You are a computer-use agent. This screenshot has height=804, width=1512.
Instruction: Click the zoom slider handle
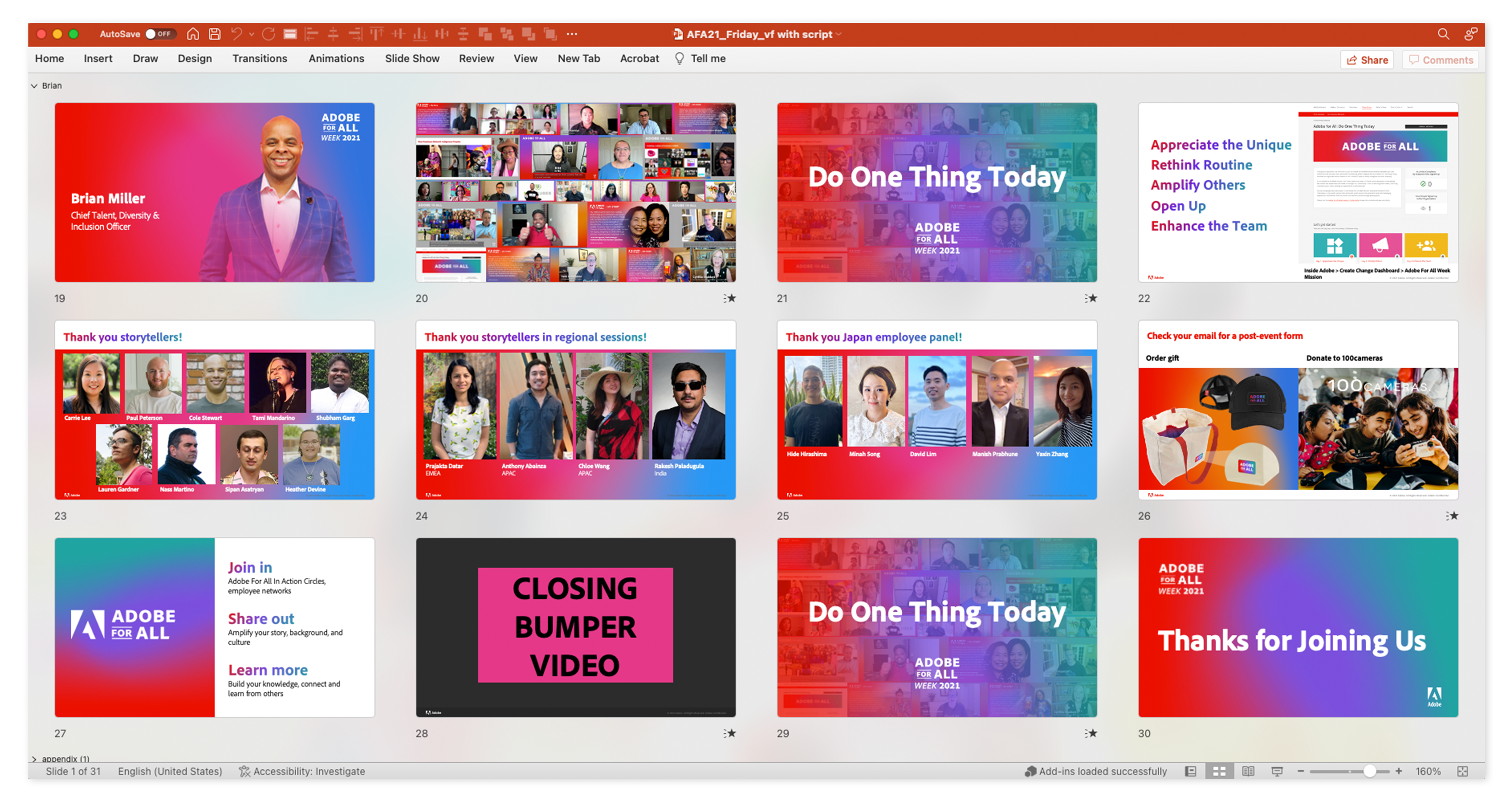click(1369, 771)
